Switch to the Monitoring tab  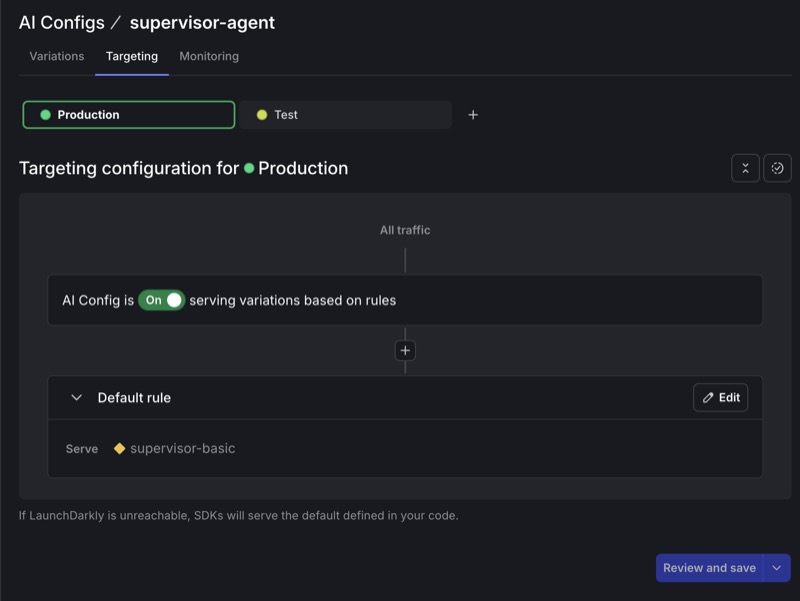(x=209, y=56)
